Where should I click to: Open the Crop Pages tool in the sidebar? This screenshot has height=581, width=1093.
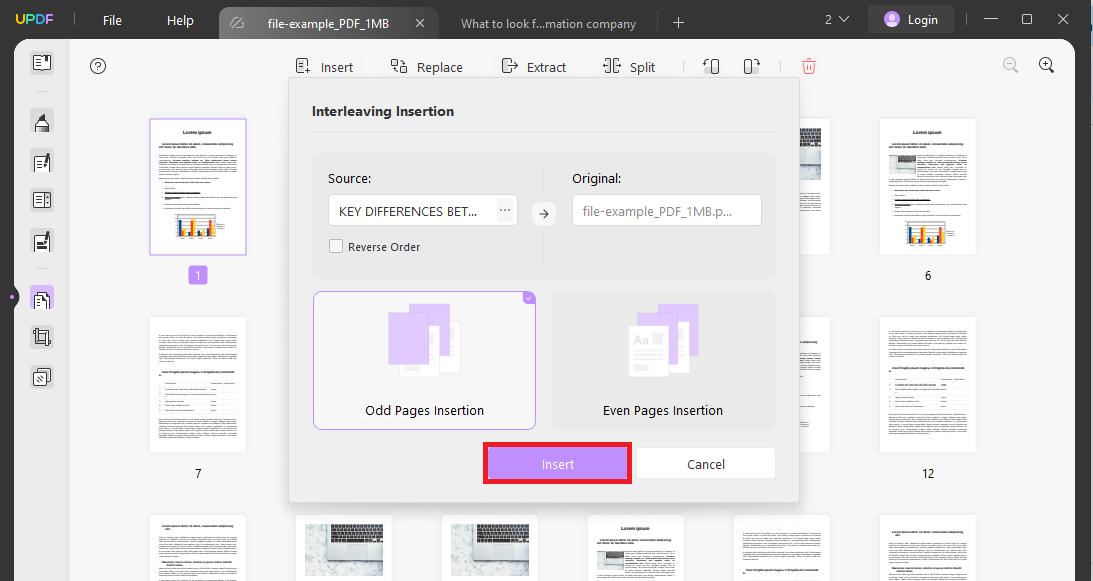41,337
